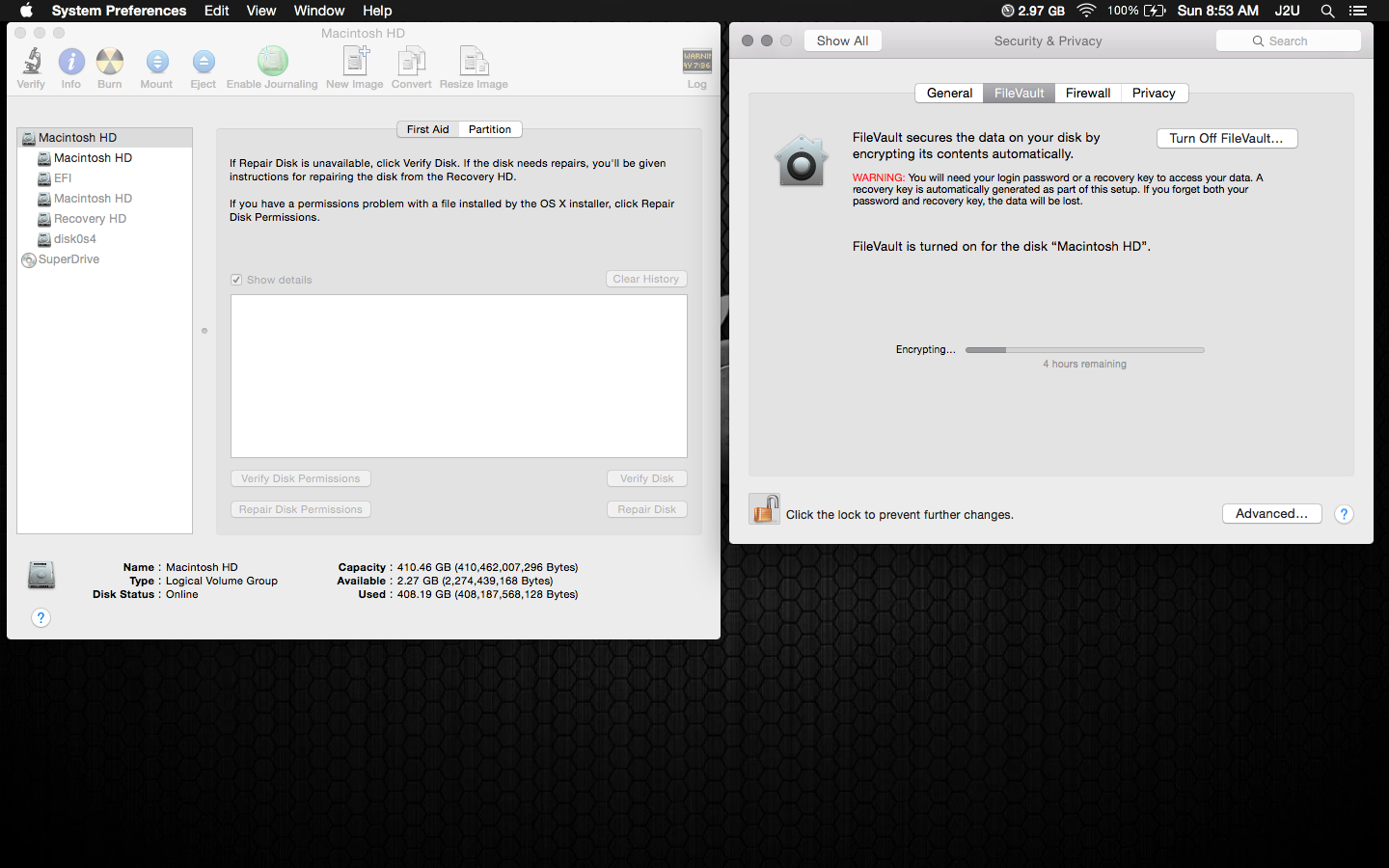The height and width of the screenshot is (868, 1389).
Task: Open the Window menu
Action: [x=319, y=11]
